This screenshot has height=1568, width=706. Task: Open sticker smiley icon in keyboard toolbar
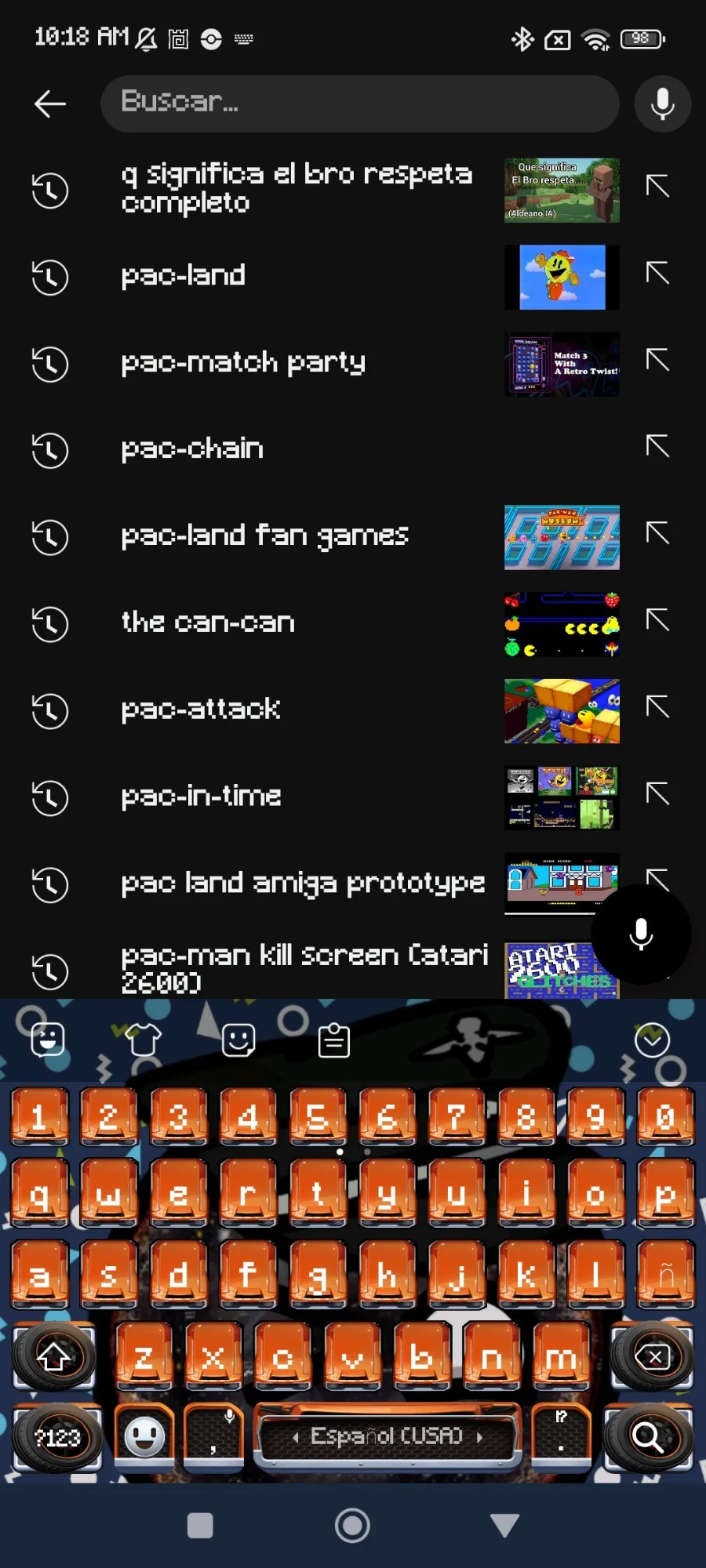point(238,1040)
